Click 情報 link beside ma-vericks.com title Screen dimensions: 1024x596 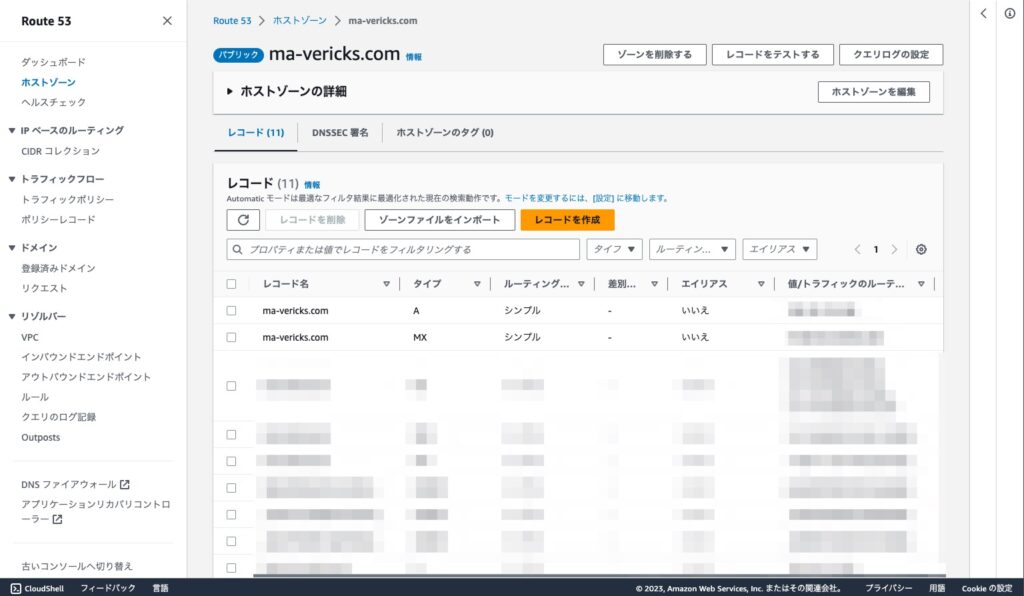[x=413, y=57]
